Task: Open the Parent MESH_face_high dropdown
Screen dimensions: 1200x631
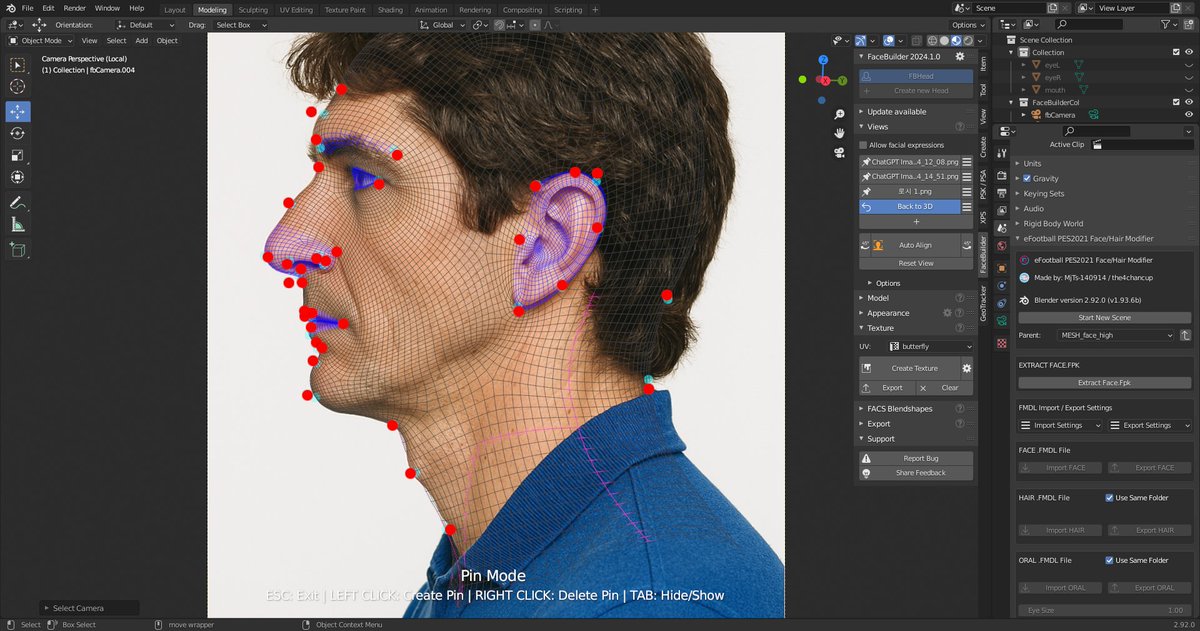Action: click(x=1116, y=336)
